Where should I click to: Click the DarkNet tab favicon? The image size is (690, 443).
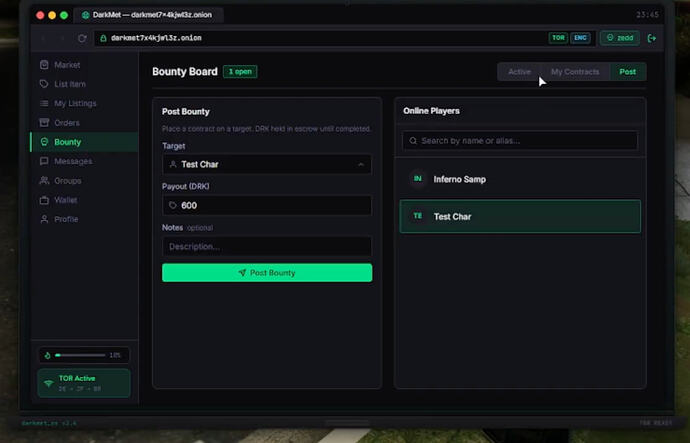point(85,15)
